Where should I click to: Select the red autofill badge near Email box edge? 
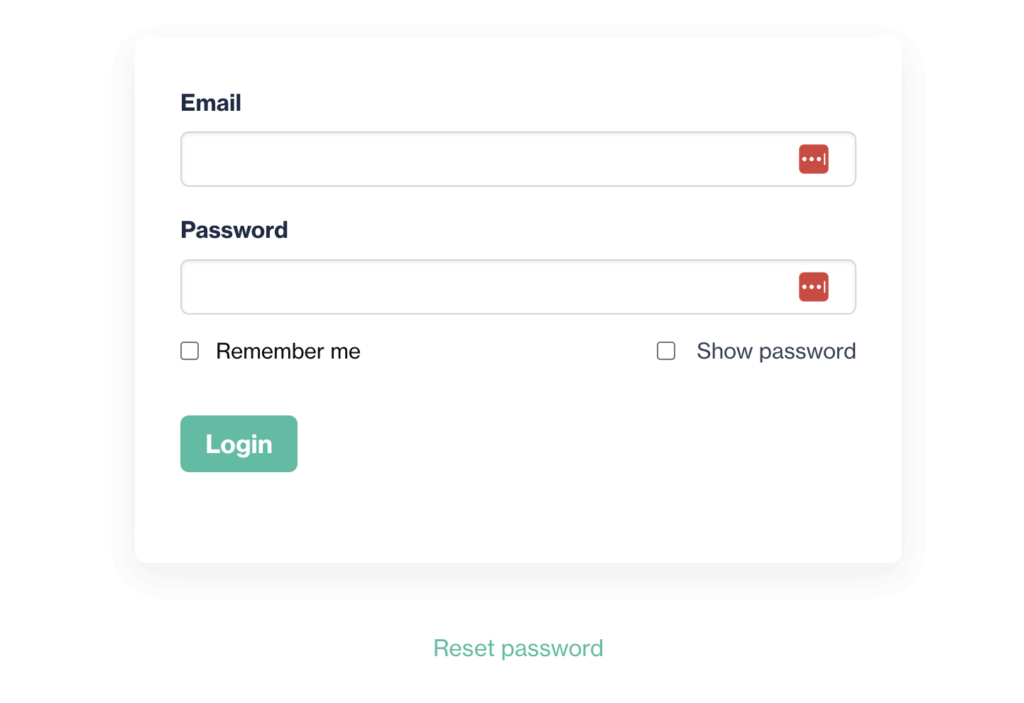pyautogui.click(x=814, y=159)
